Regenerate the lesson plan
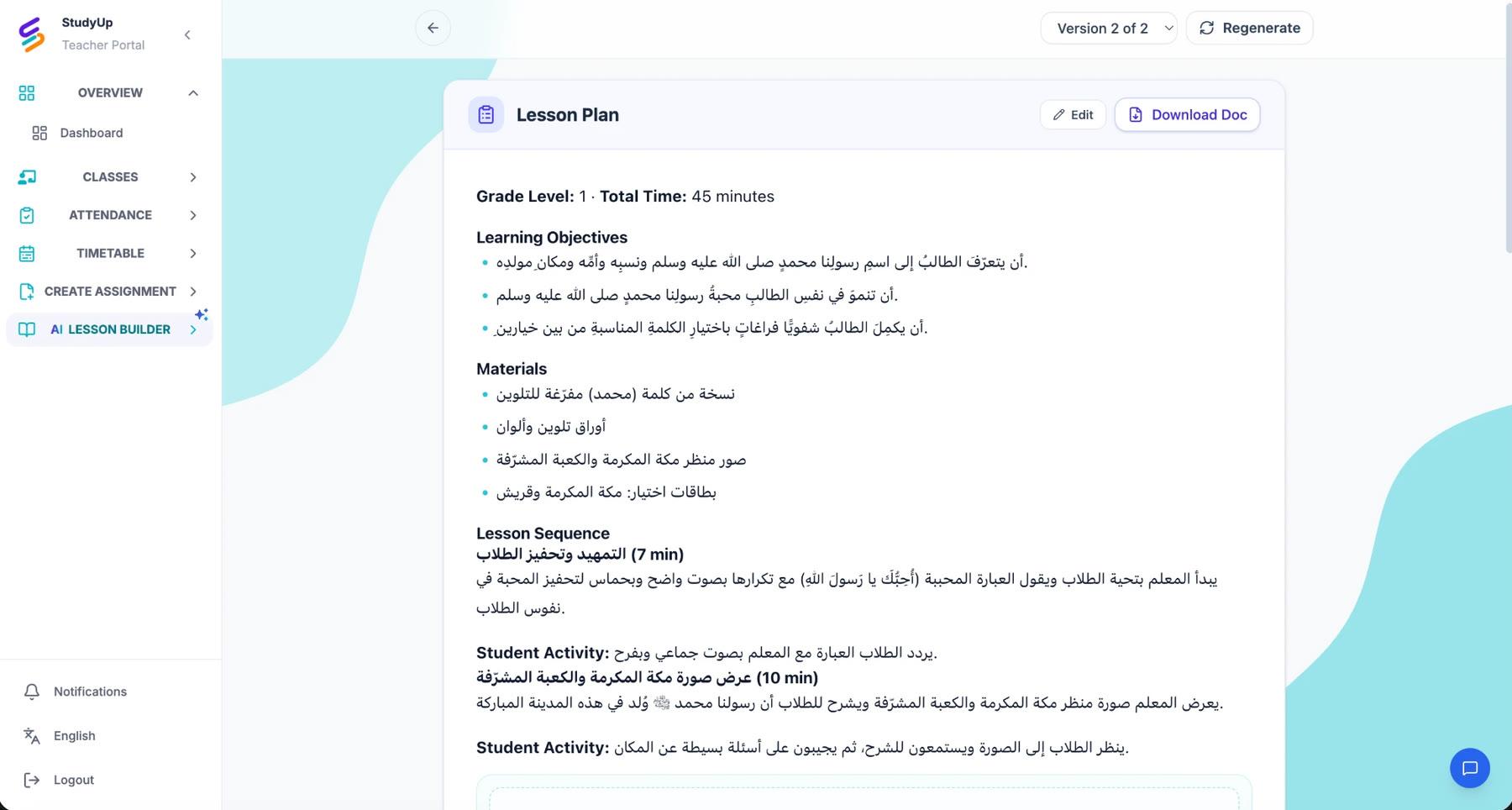 coord(1249,28)
